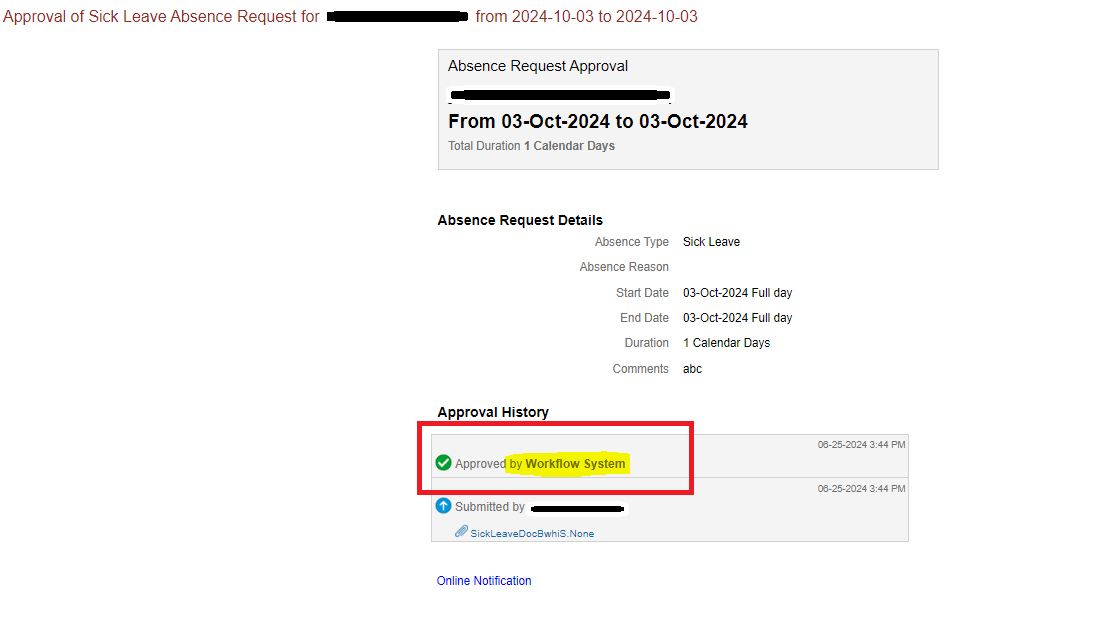Click the Absence Request Approval header

click(538, 66)
